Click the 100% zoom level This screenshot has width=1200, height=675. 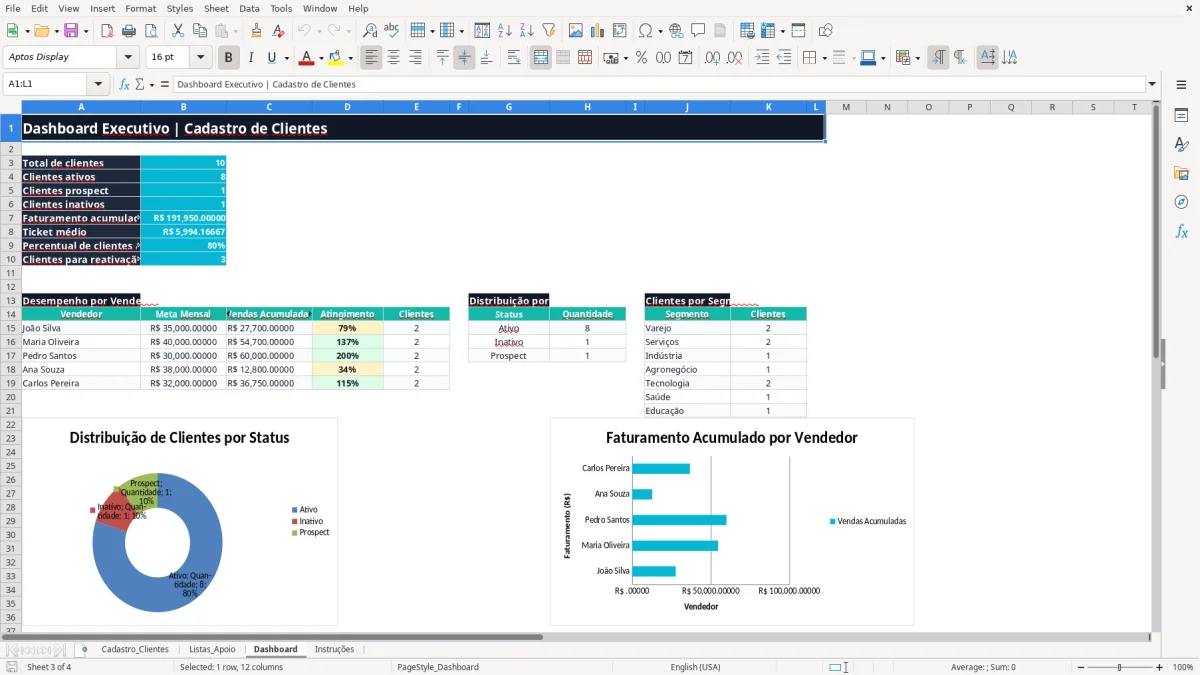(1183, 667)
